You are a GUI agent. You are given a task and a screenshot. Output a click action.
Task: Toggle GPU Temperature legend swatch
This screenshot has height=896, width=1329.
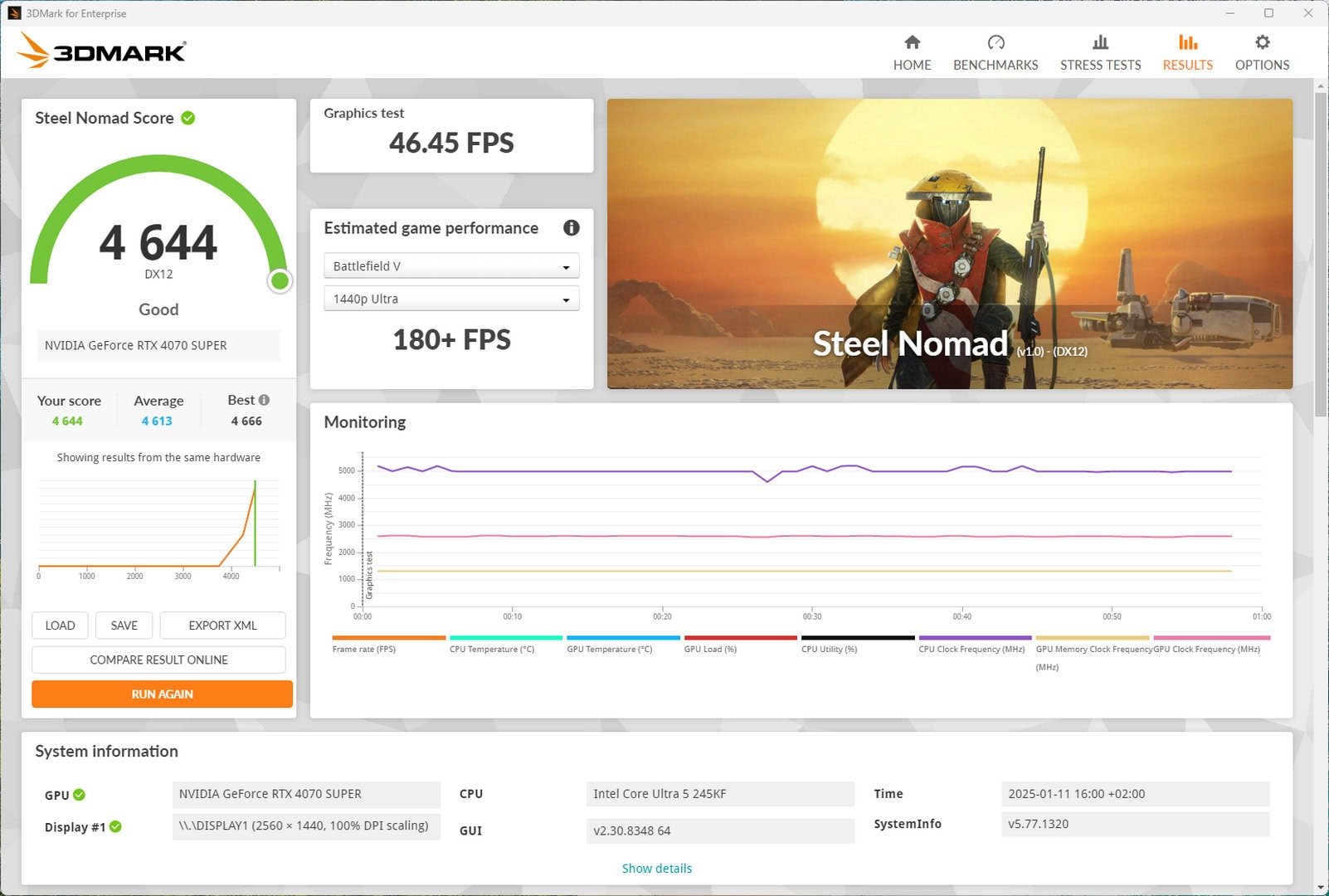point(623,638)
